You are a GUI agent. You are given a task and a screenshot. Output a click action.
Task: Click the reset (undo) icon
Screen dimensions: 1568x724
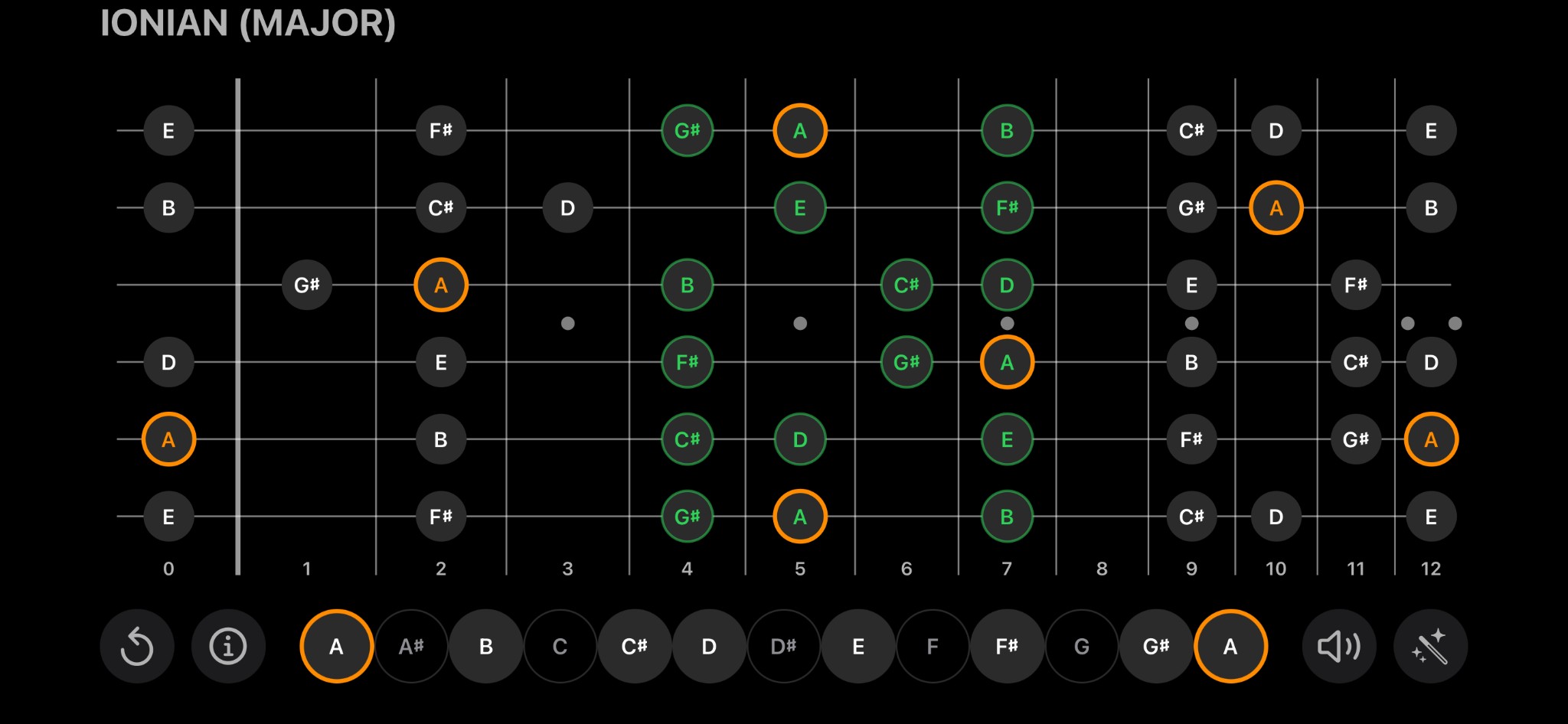(x=138, y=645)
